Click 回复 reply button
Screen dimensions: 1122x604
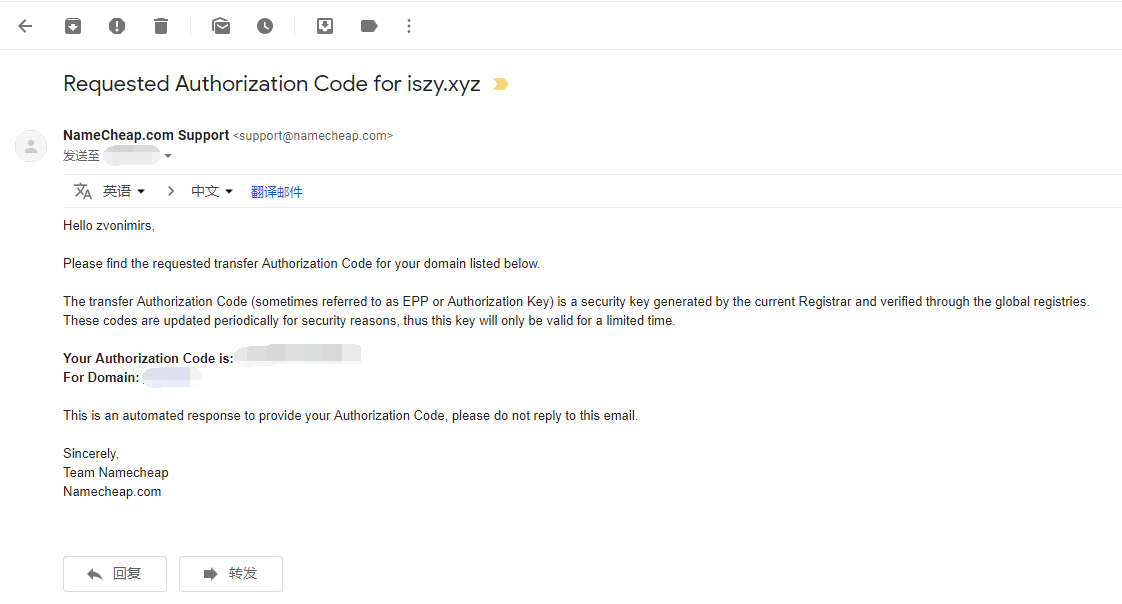tap(113, 574)
